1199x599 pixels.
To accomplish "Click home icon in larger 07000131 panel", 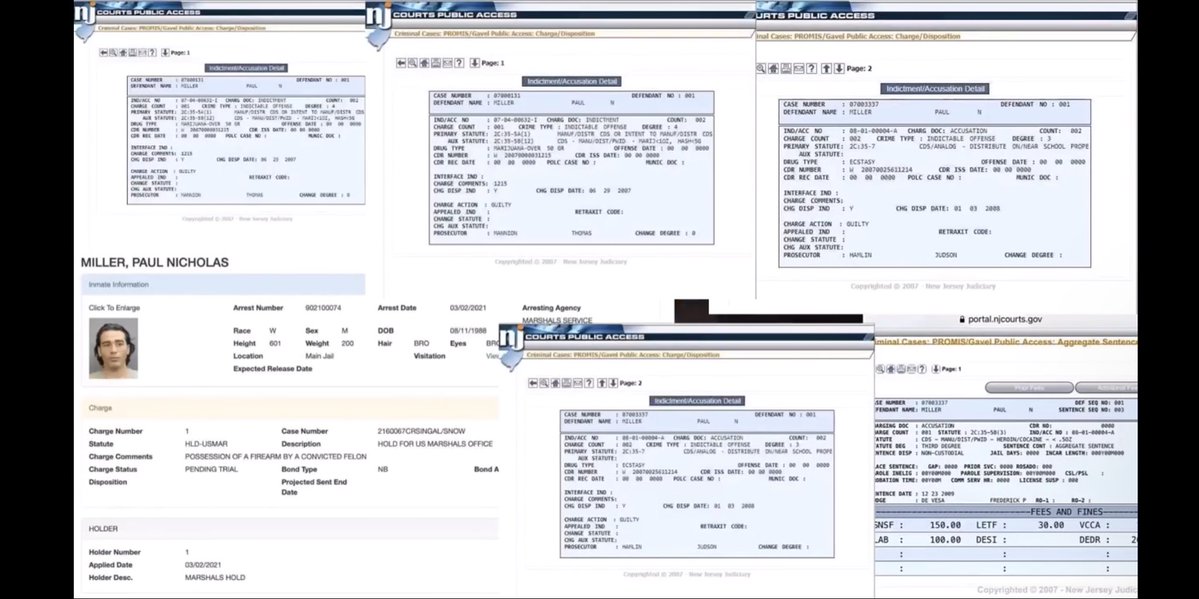I will point(424,63).
